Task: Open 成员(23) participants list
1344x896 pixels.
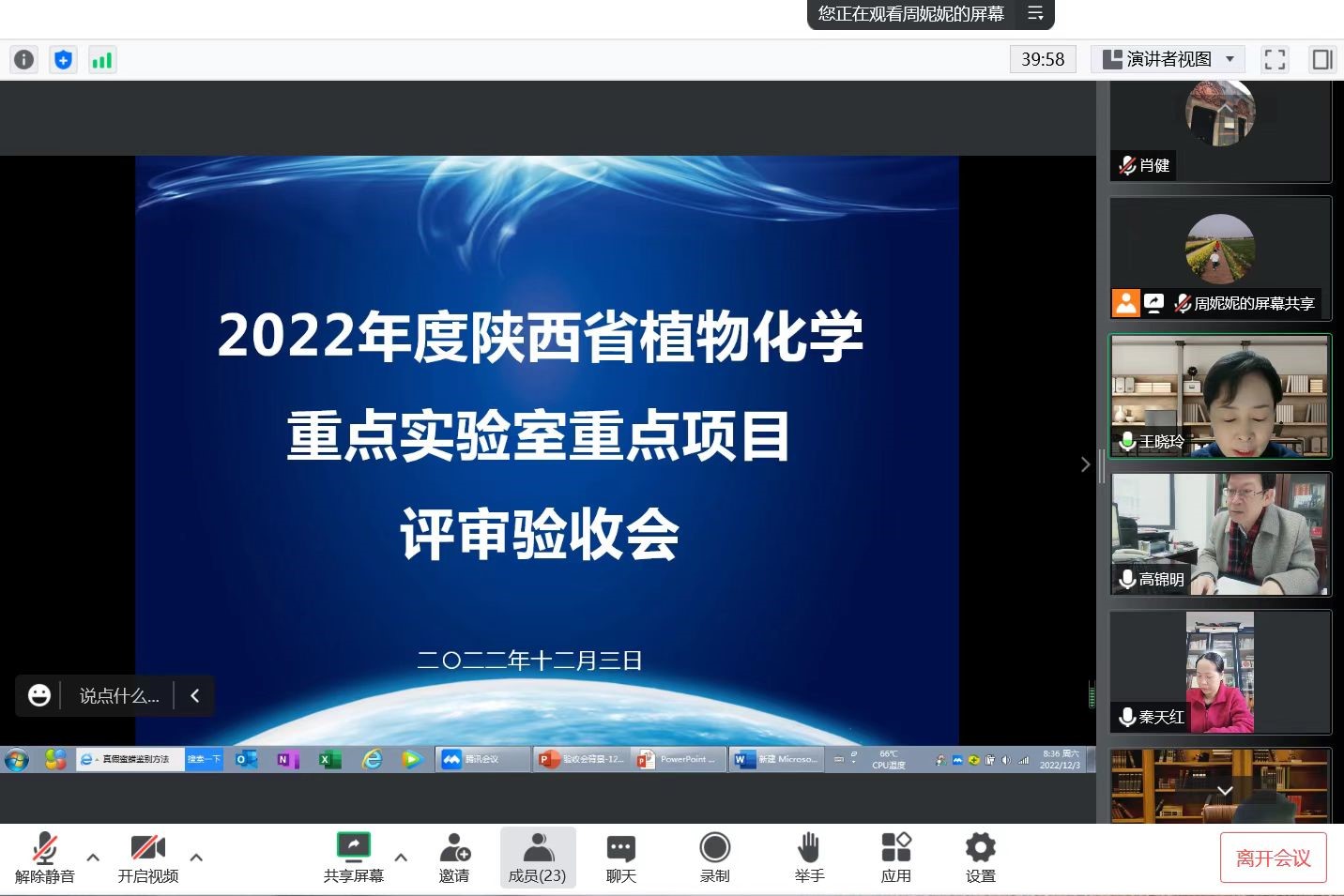Action: (x=537, y=858)
